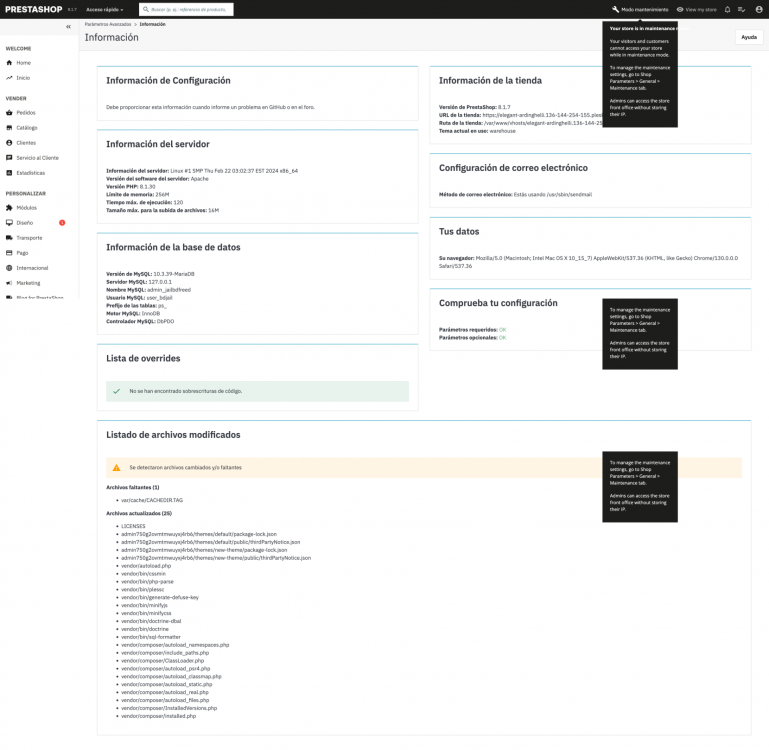Open the user profile avatar
The image size is (769, 750).
pyautogui.click(x=759, y=9)
